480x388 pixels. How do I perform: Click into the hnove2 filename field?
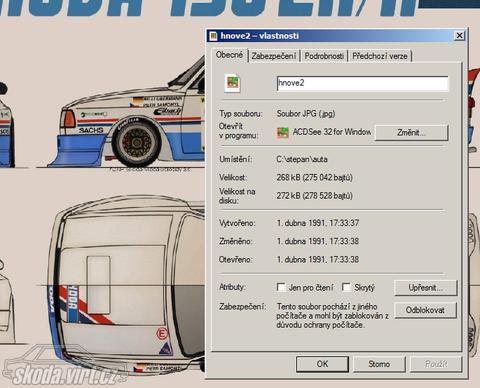(x=362, y=83)
